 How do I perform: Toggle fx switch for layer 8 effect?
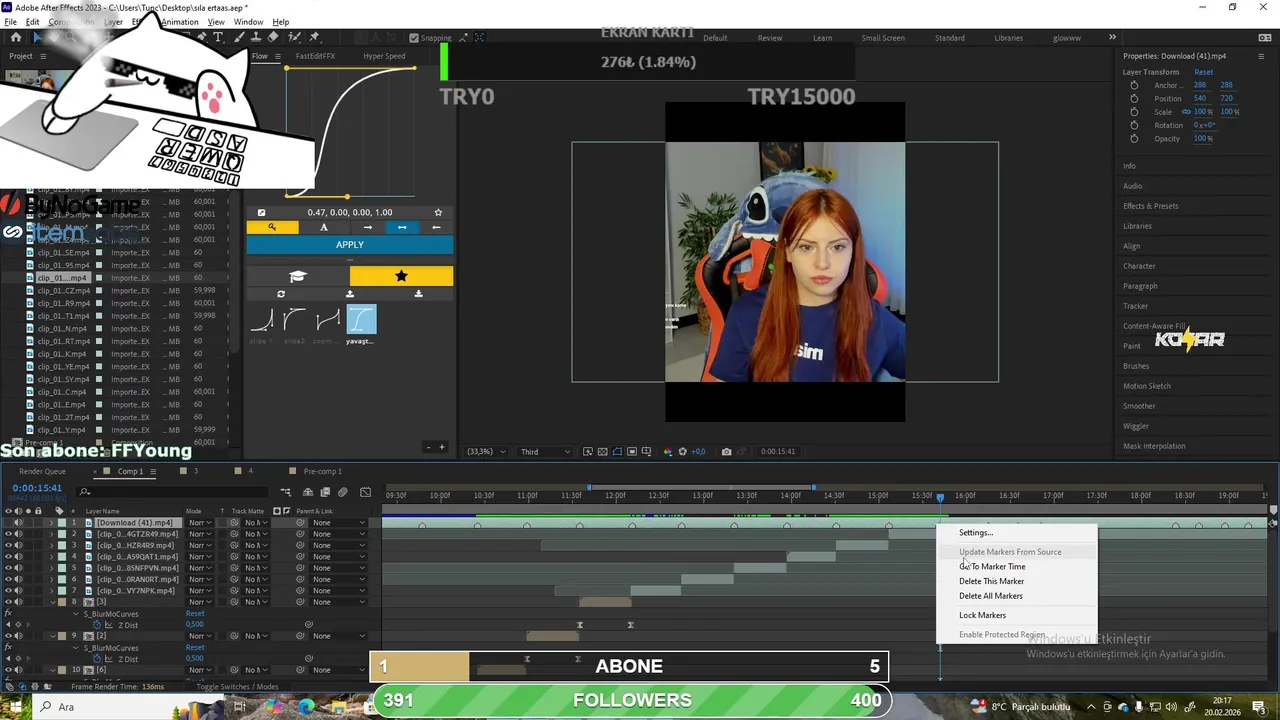8,614
